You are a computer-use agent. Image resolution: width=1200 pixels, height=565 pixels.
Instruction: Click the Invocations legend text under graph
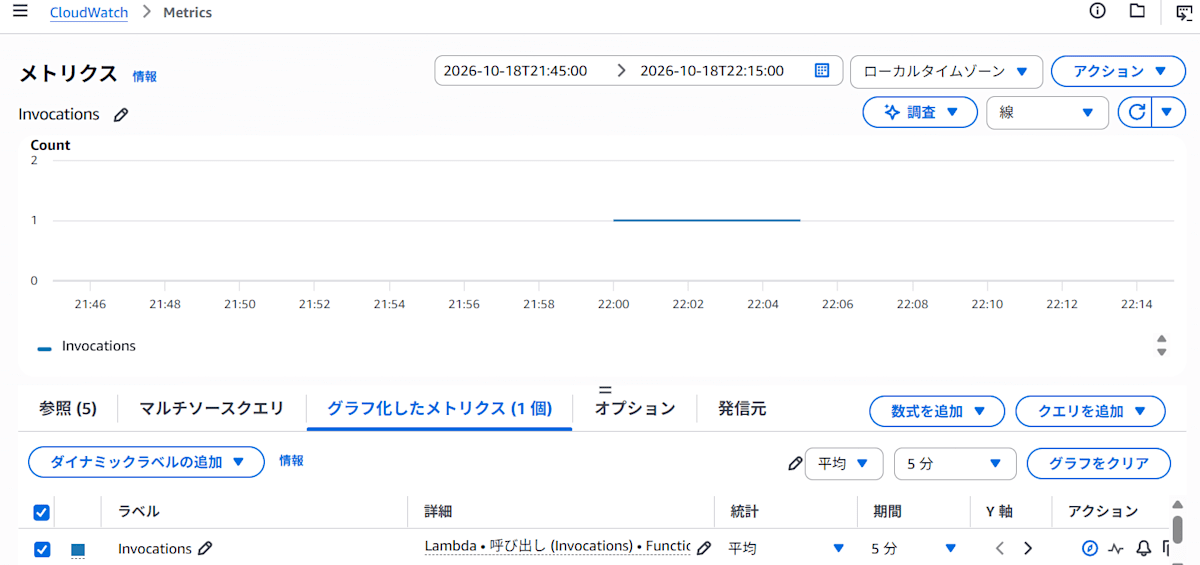(x=99, y=346)
